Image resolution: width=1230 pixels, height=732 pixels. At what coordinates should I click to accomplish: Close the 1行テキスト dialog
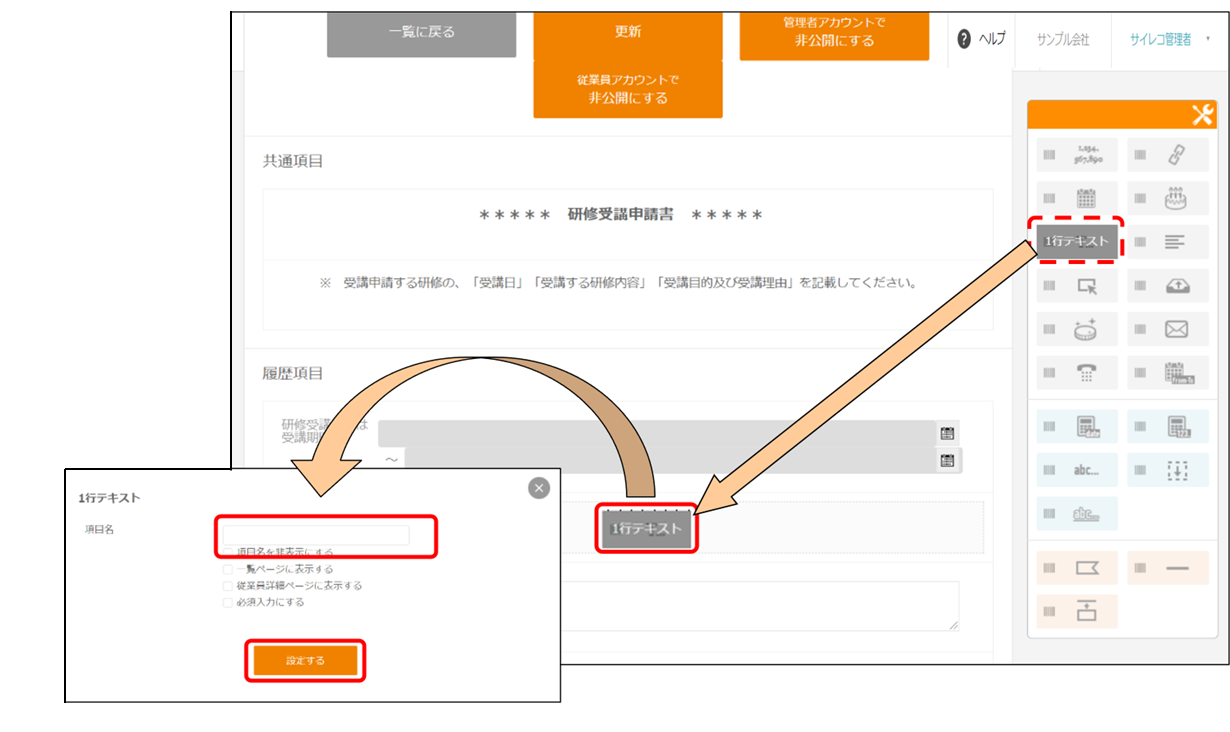point(539,488)
